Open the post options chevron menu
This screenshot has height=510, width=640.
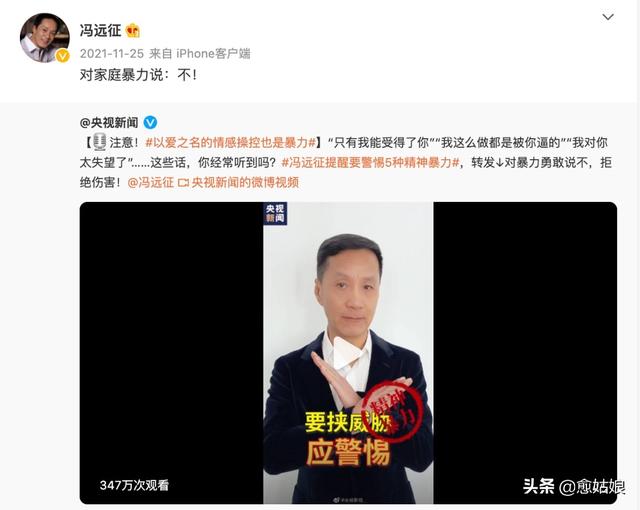click(608, 17)
